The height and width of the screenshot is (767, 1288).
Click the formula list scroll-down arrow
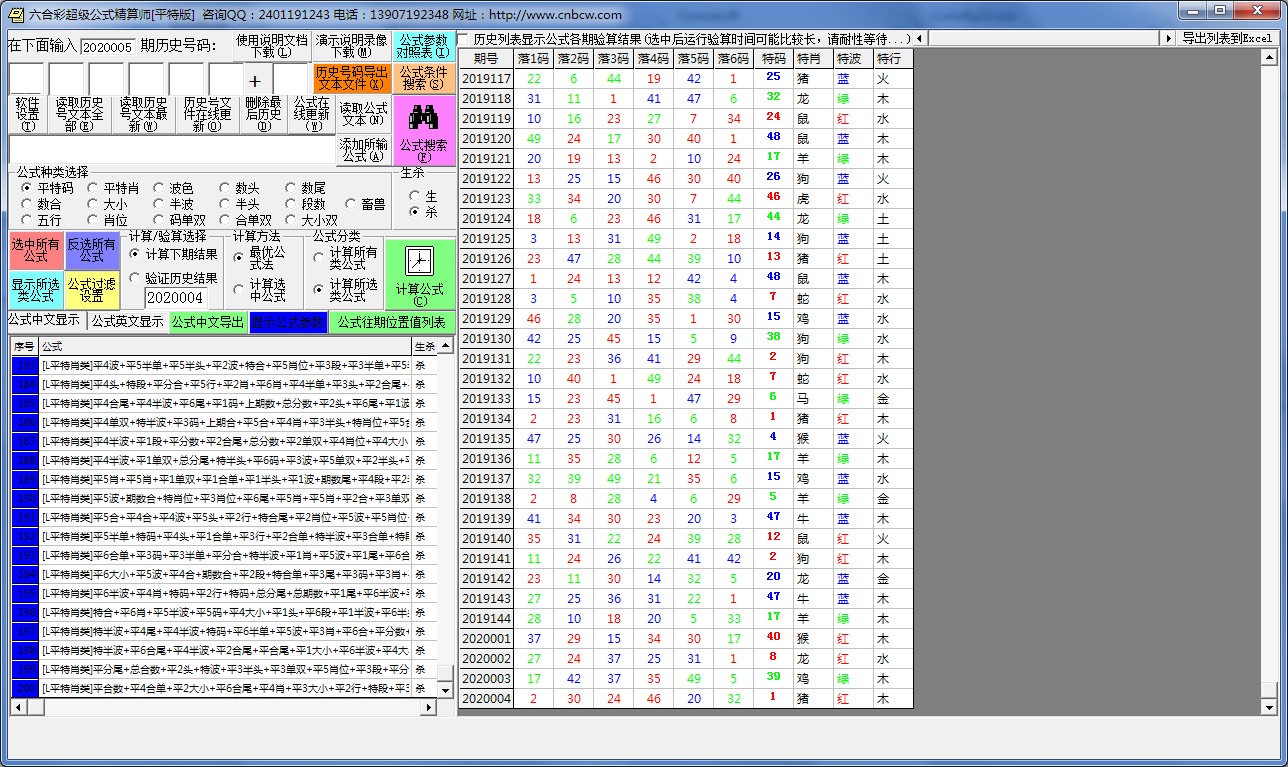446,689
